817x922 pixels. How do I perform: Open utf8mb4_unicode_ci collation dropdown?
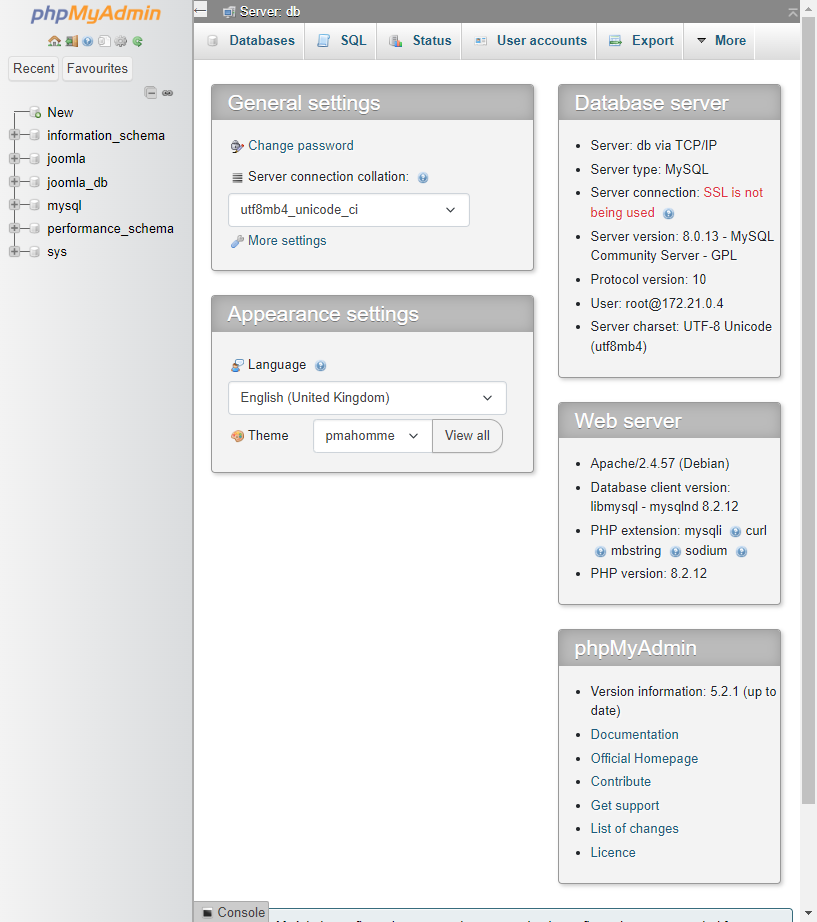click(349, 210)
